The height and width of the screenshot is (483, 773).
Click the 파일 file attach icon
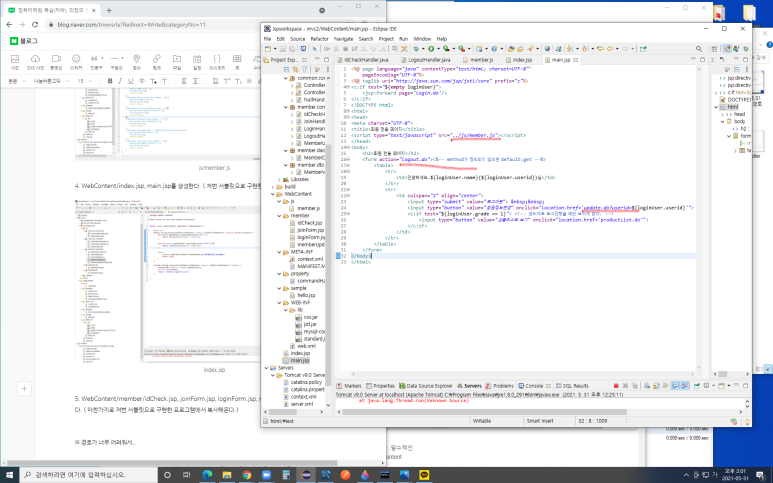tap(176, 62)
